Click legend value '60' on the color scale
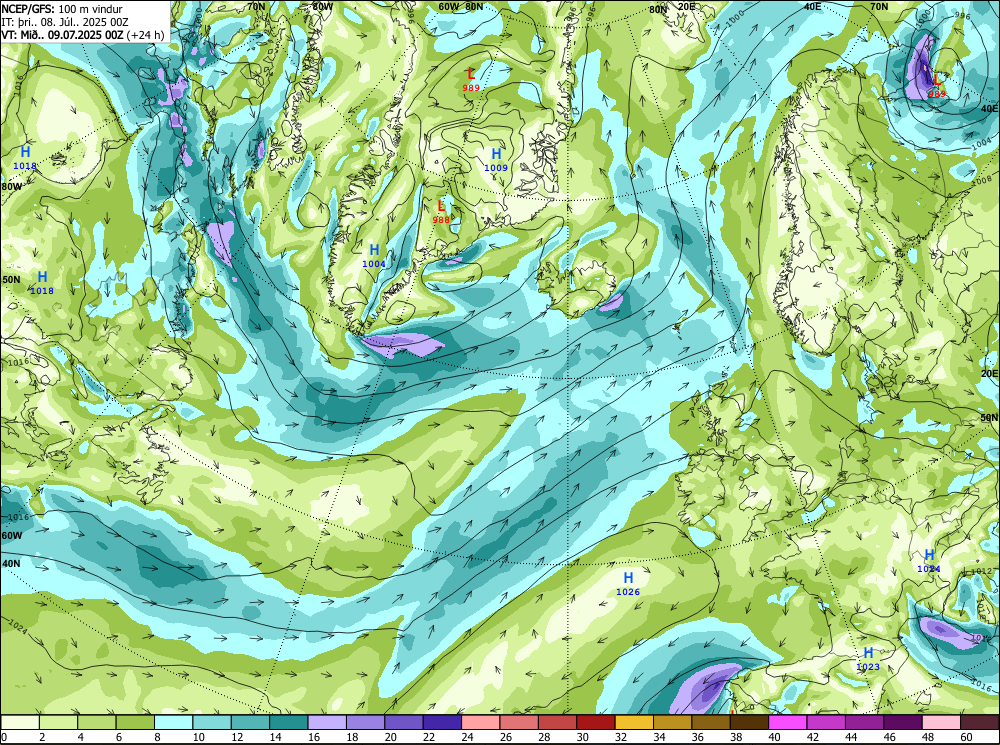The height and width of the screenshot is (745, 1000). pyautogui.click(x=964, y=737)
